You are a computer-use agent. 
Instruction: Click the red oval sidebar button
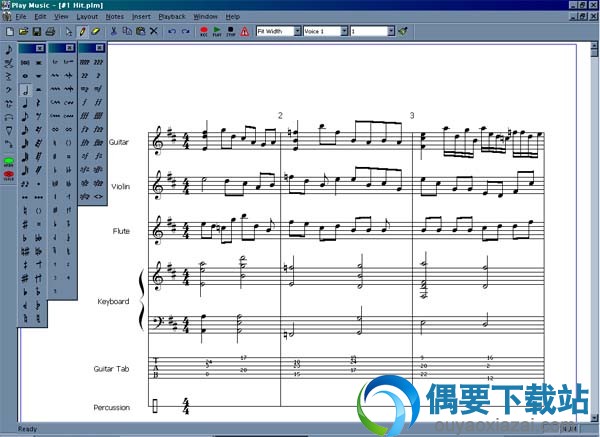click(8, 175)
